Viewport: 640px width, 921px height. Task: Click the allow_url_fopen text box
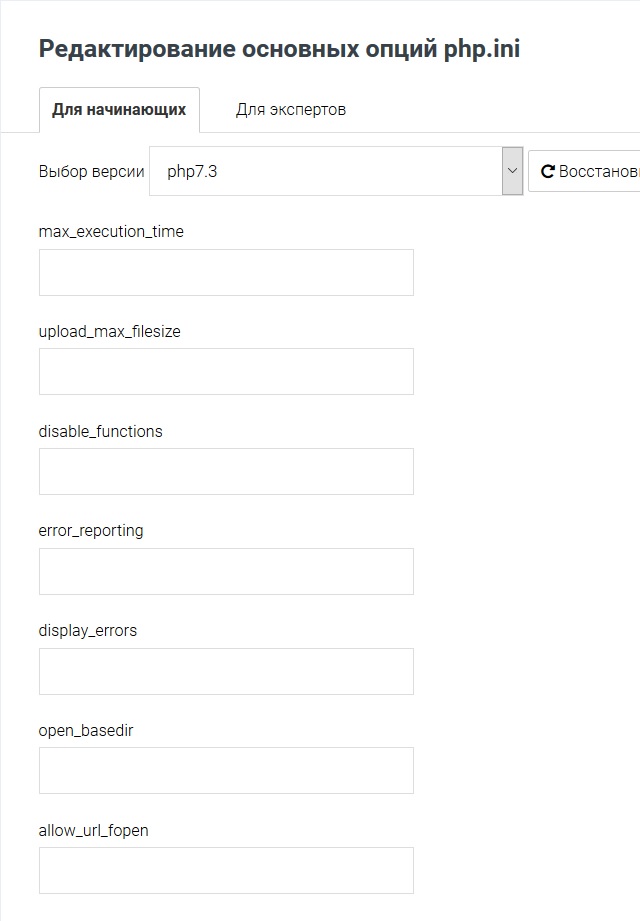click(225, 870)
